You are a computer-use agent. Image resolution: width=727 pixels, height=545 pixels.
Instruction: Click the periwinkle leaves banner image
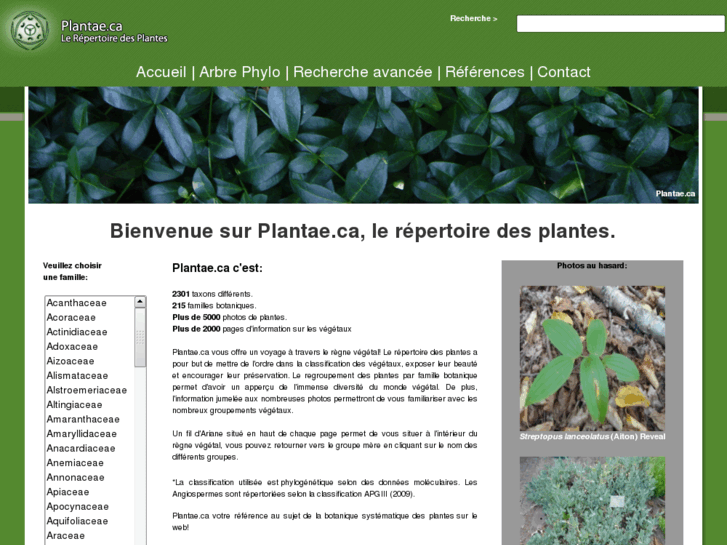coord(363,145)
